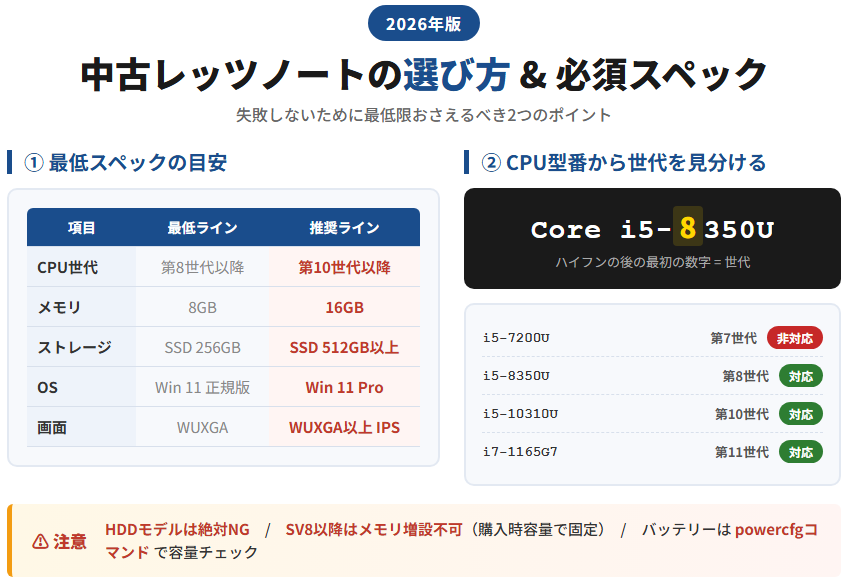Click the ② CPU型番から世代を見分ける heading

click(623, 163)
